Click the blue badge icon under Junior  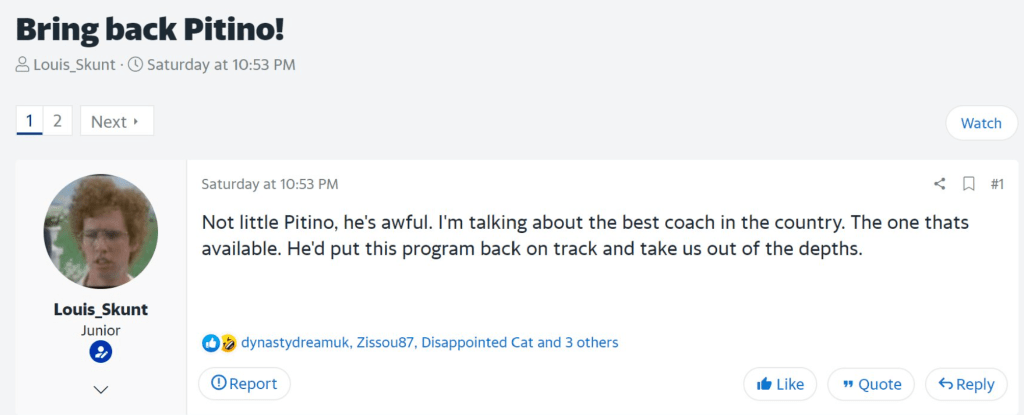click(100, 352)
